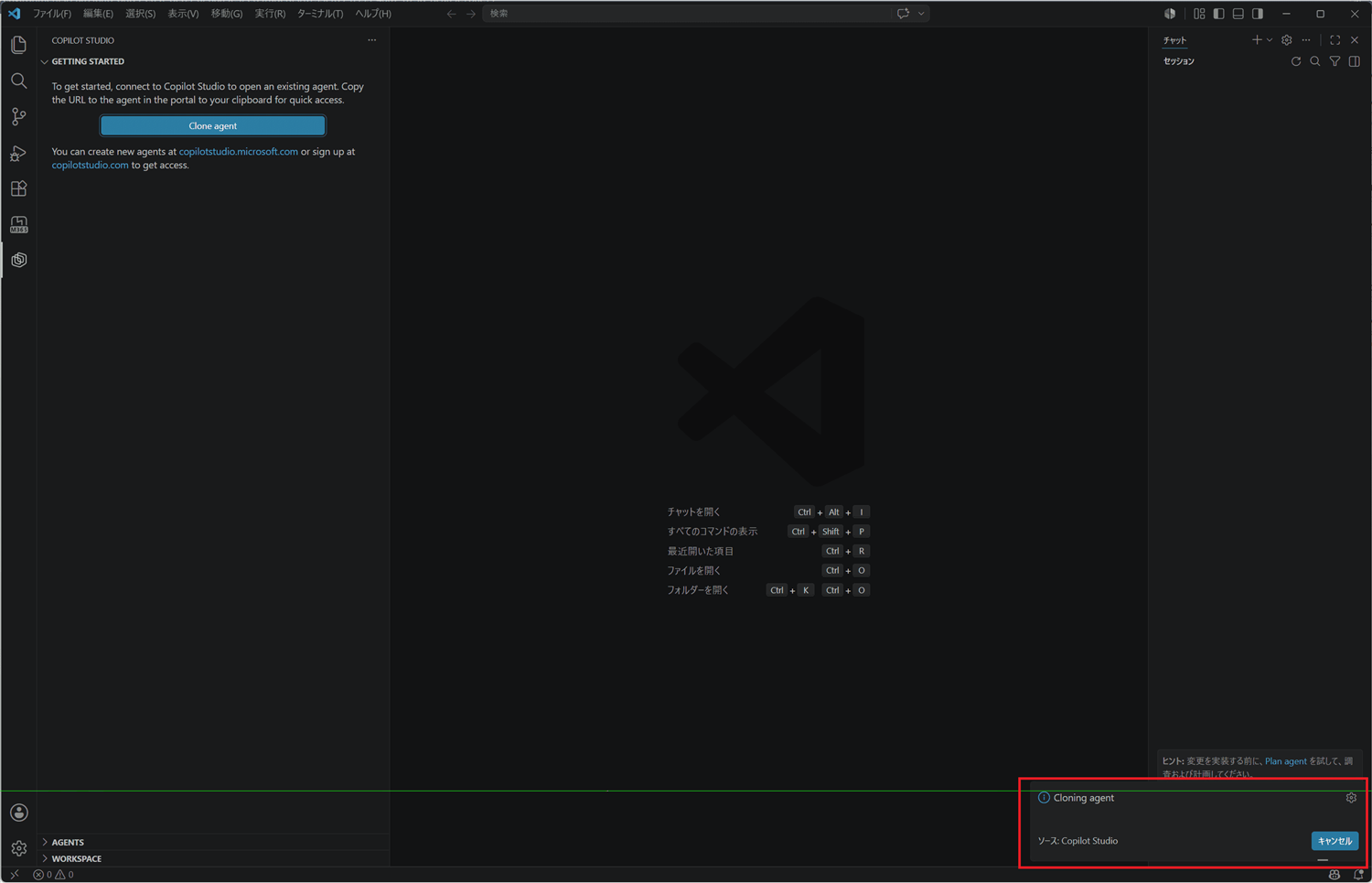Screen dimensions: 1372x883
Task: Open the dropdown arrow beside the title bar chat icon
Action: [x=921, y=14]
